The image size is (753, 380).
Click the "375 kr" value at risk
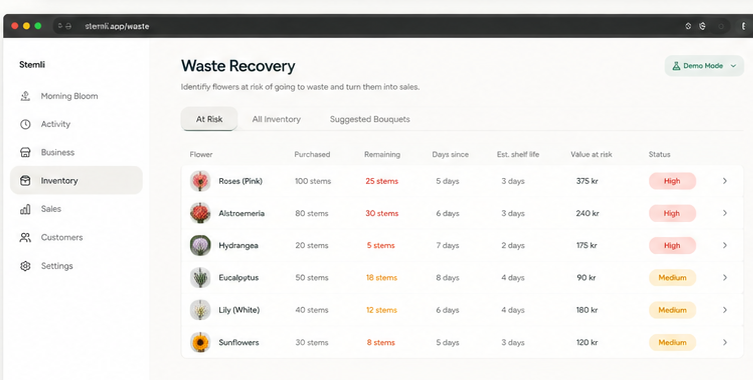pyautogui.click(x=587, y=181)
